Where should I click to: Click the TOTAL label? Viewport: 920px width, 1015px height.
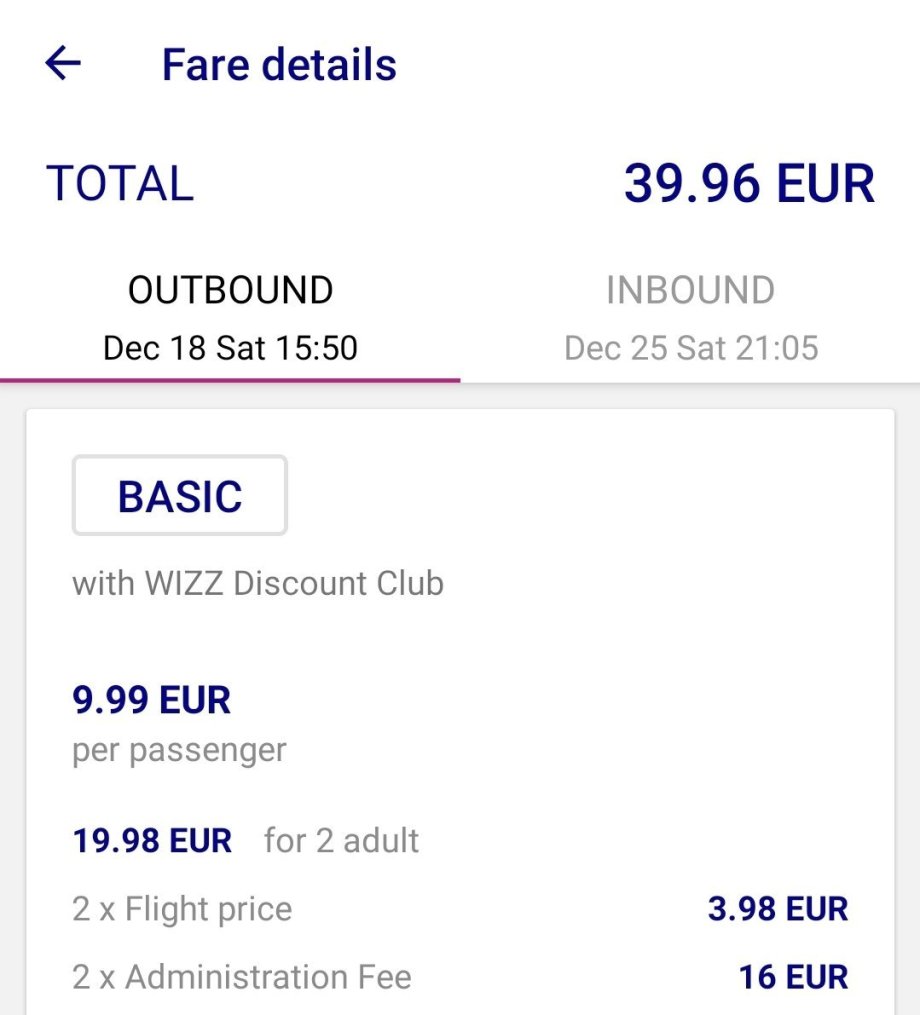[120, 184]
